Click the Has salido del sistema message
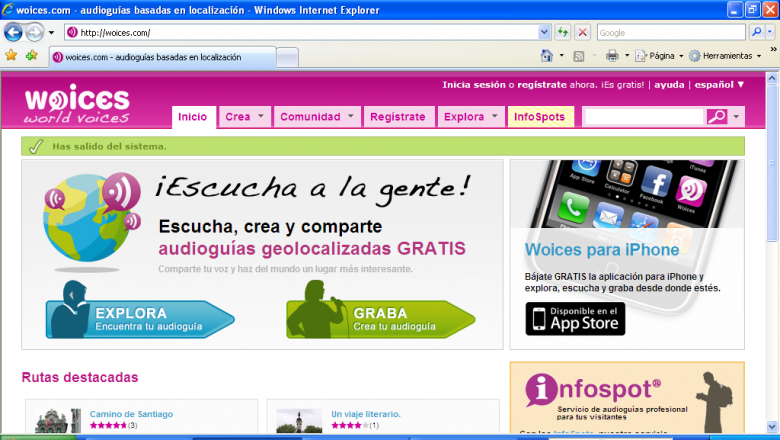Screen dimensions: 780x440 (109, 147)
